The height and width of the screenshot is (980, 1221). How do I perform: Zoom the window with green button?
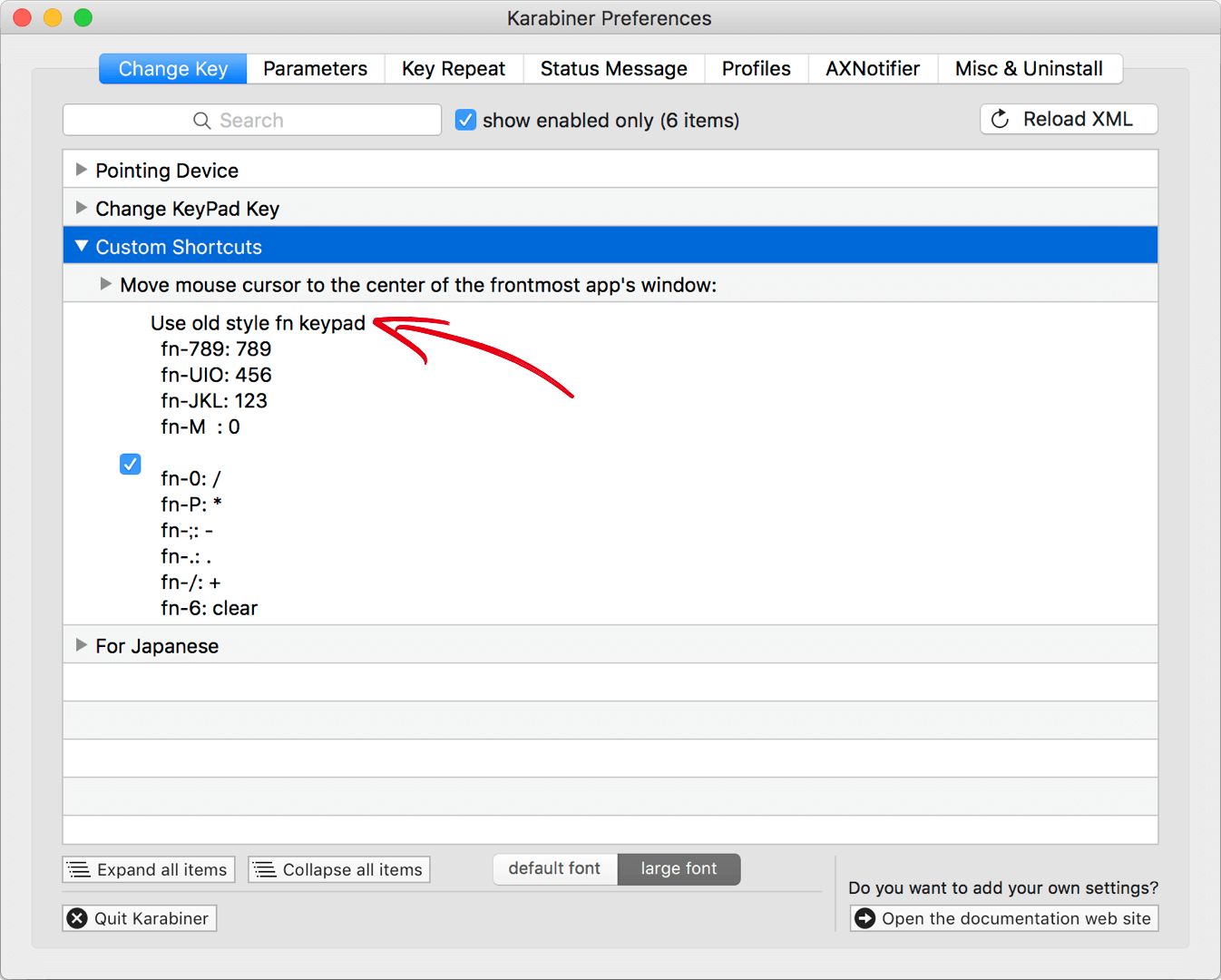tap(83, 17)
